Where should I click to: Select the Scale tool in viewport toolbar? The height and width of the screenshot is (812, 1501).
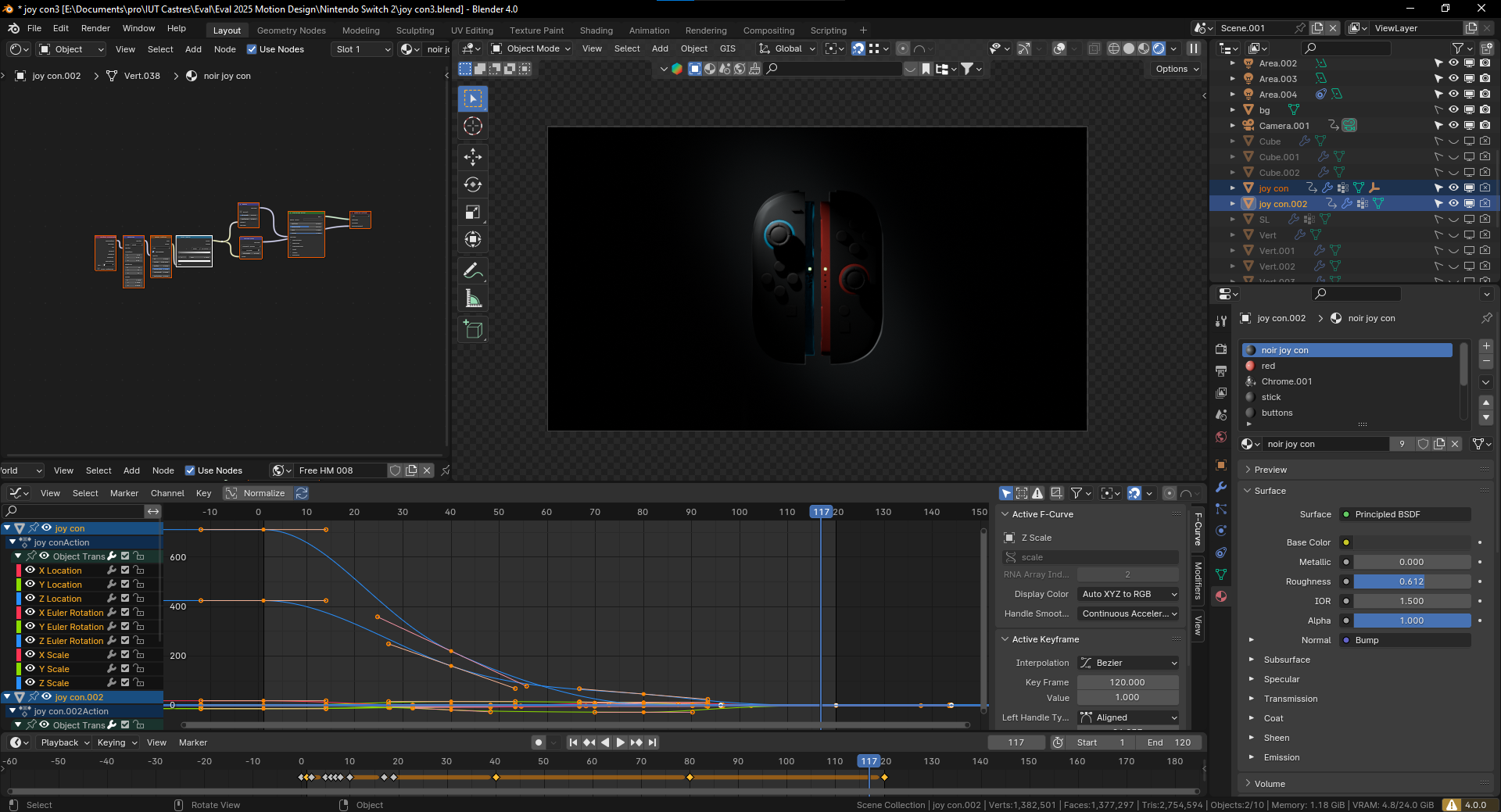pos(473,212)
